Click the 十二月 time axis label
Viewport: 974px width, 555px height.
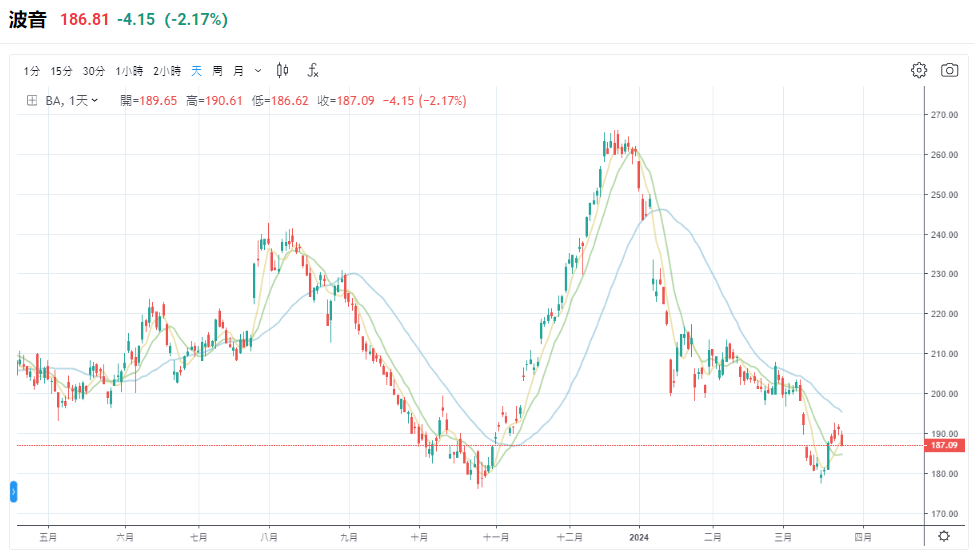[x=570, y=537]
